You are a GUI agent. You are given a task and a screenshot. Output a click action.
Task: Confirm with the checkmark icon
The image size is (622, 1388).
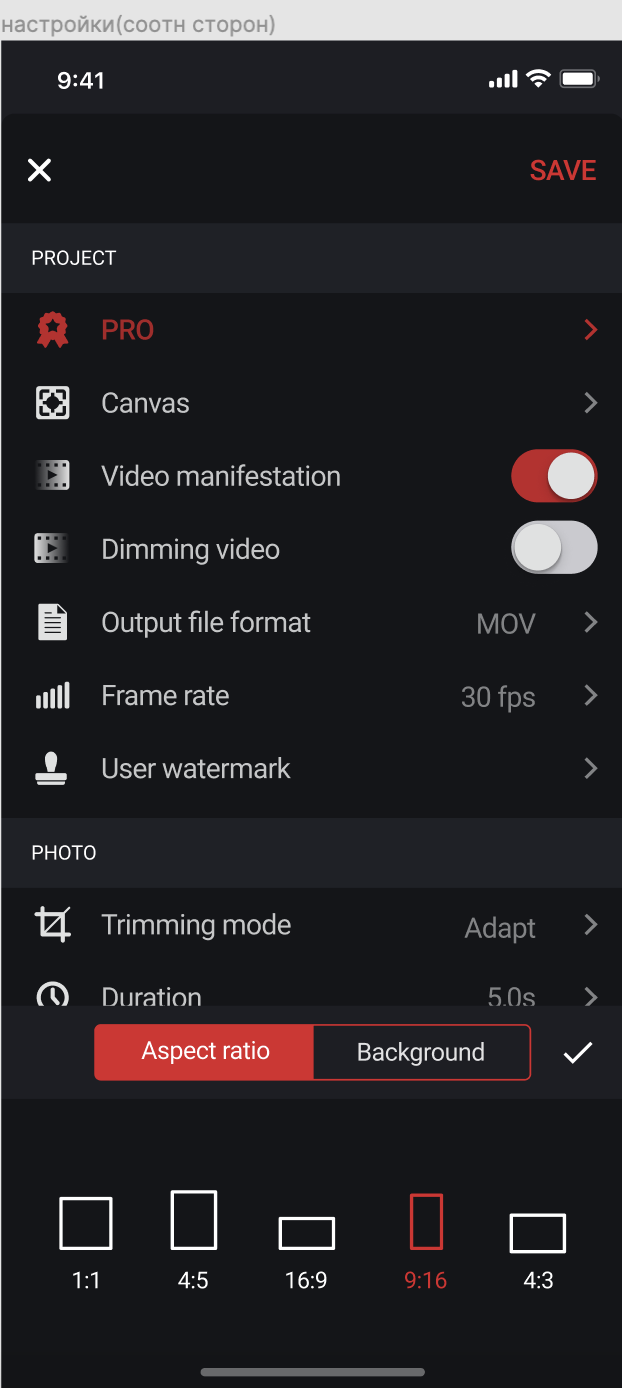point(578,1052)
